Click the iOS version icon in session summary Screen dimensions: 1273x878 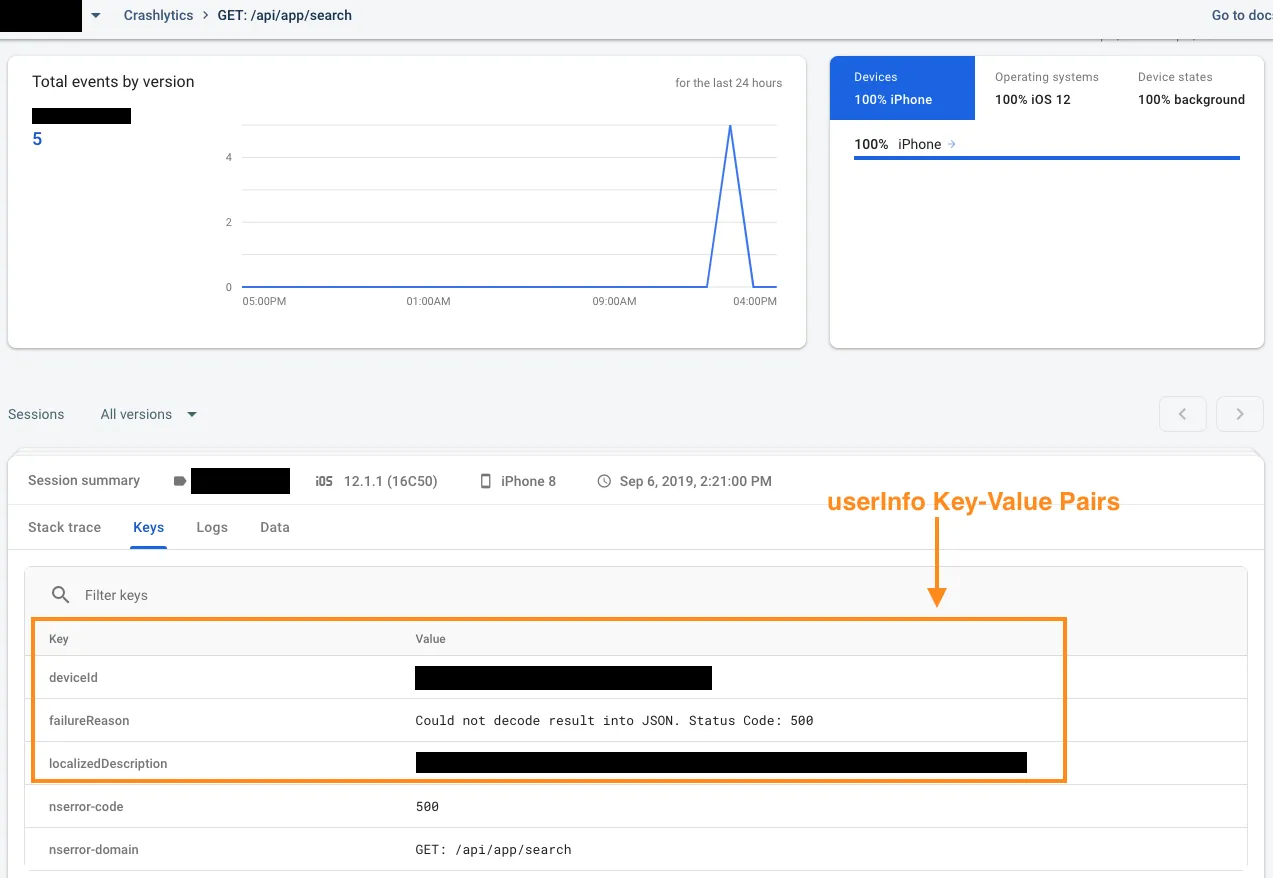coord(324,481)
